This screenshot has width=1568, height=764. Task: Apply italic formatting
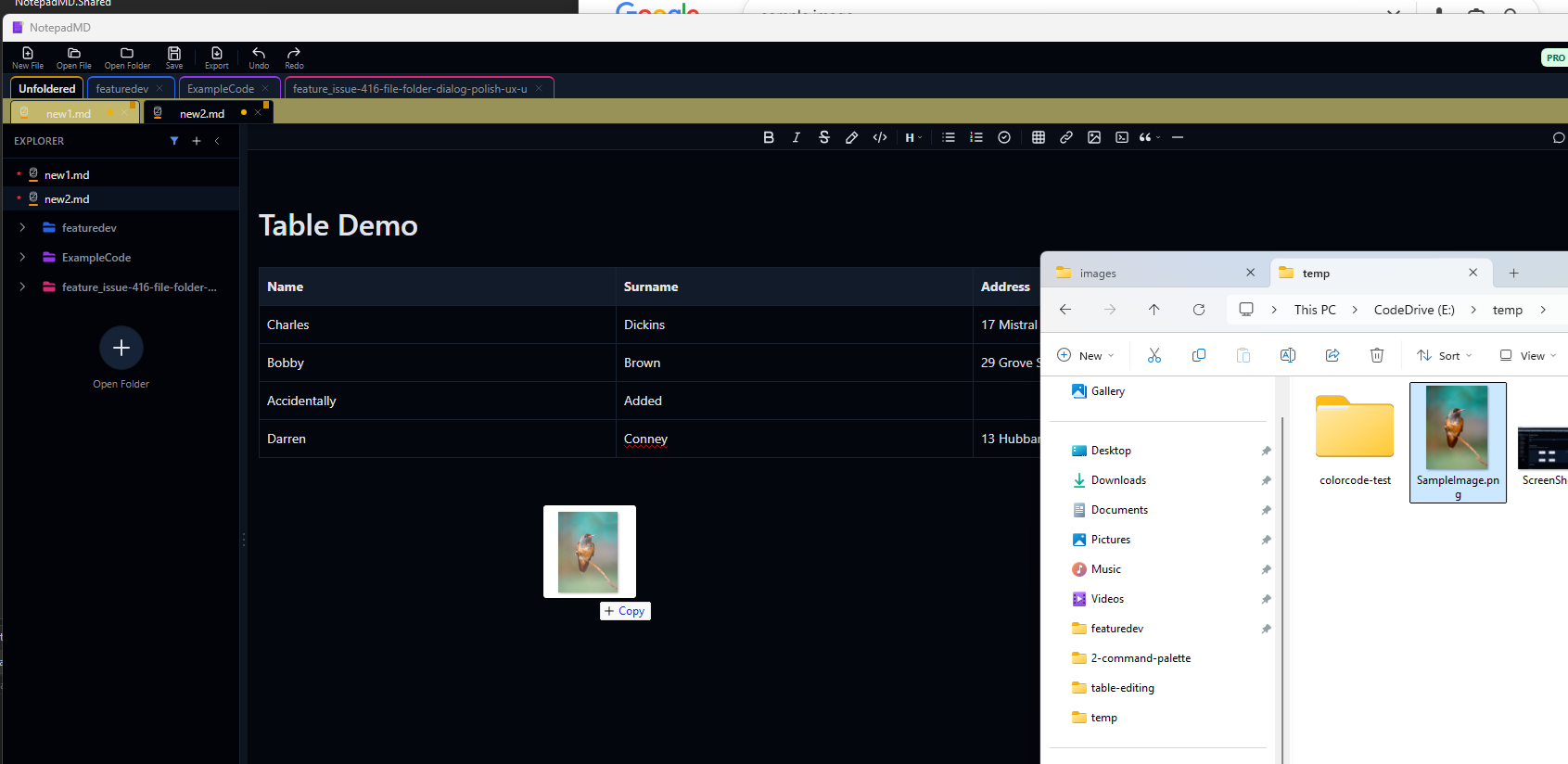coord(797,137)
